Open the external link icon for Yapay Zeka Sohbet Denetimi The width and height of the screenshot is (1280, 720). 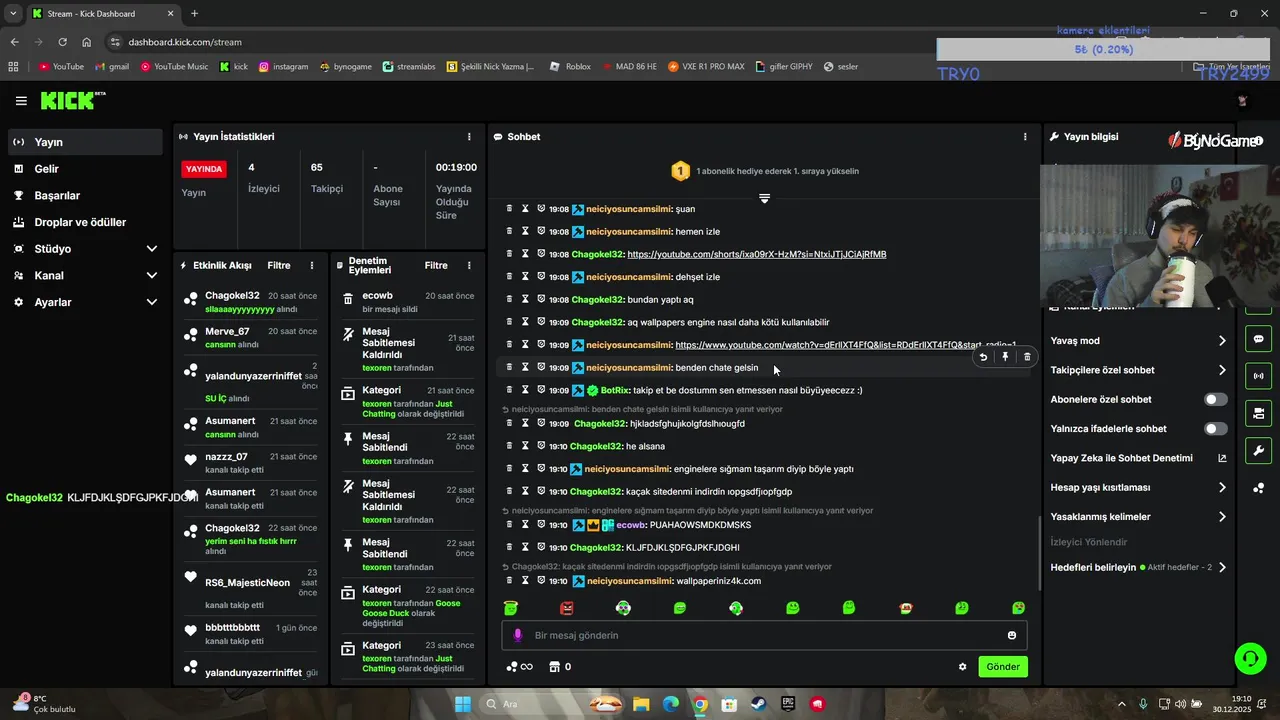pyautogui.click(x=1222, y=458)
